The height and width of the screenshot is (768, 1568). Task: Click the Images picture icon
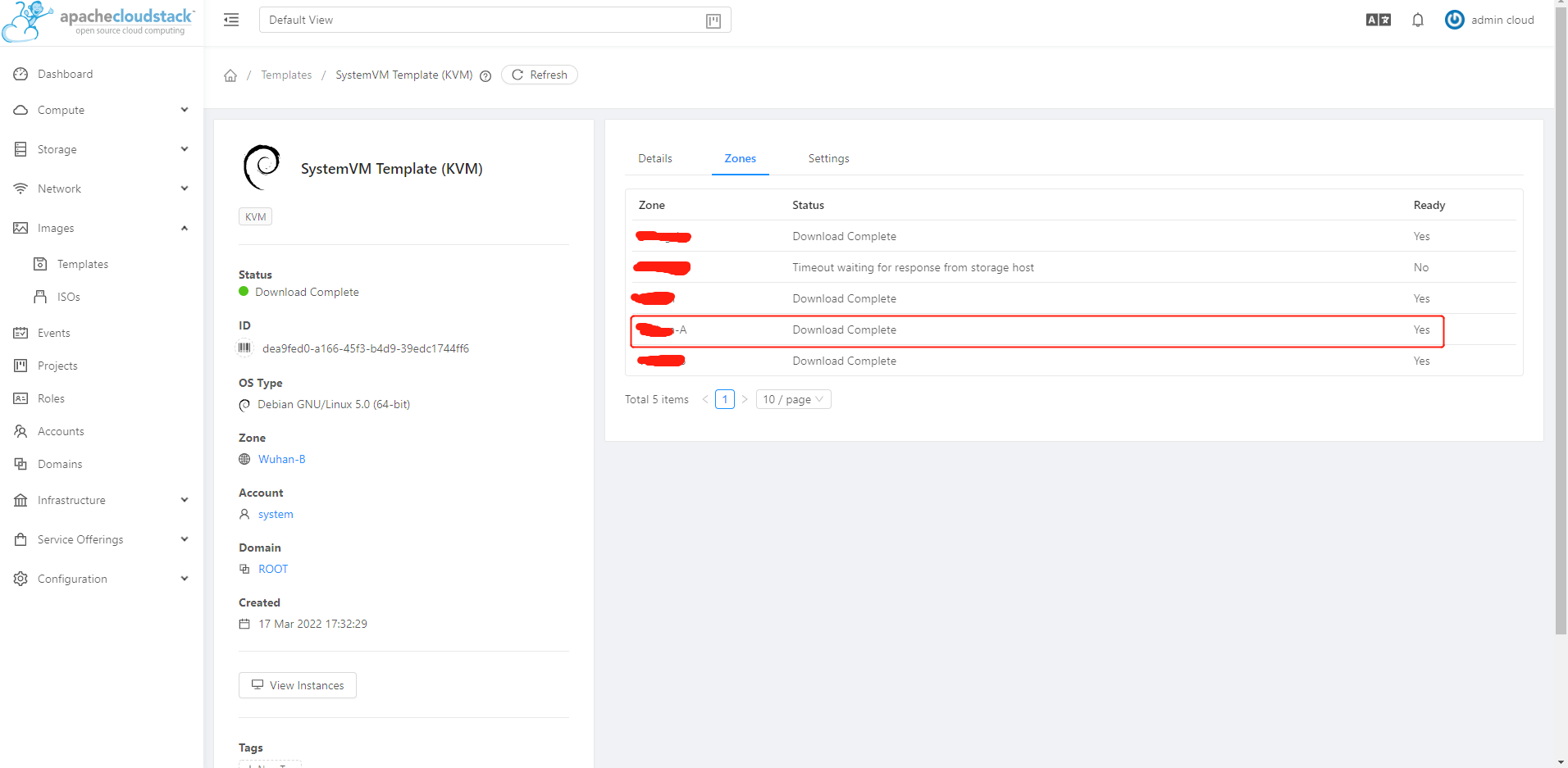click(21, 228)
